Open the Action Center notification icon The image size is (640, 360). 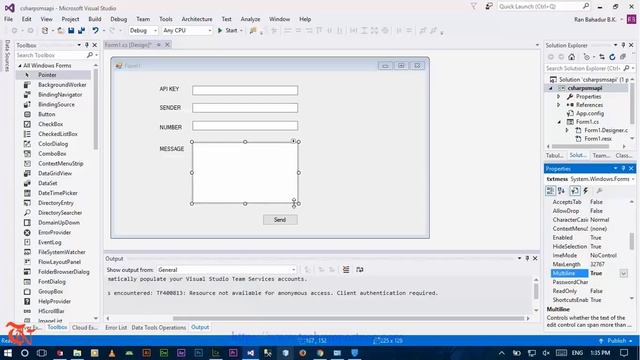(624, 353)
